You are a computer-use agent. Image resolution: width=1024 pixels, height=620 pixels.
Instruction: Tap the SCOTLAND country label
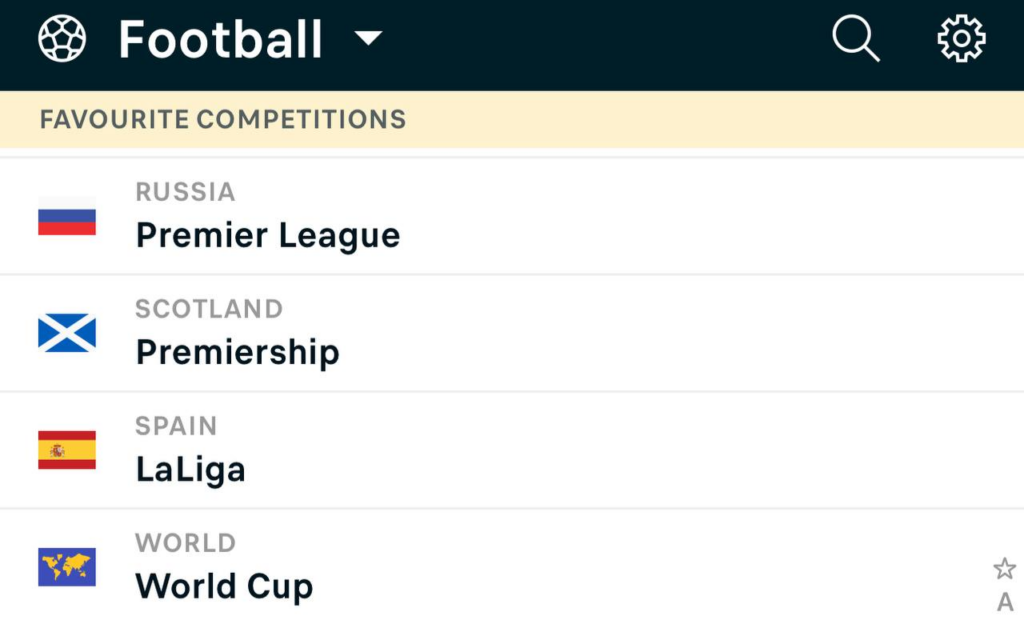(209, 309)
